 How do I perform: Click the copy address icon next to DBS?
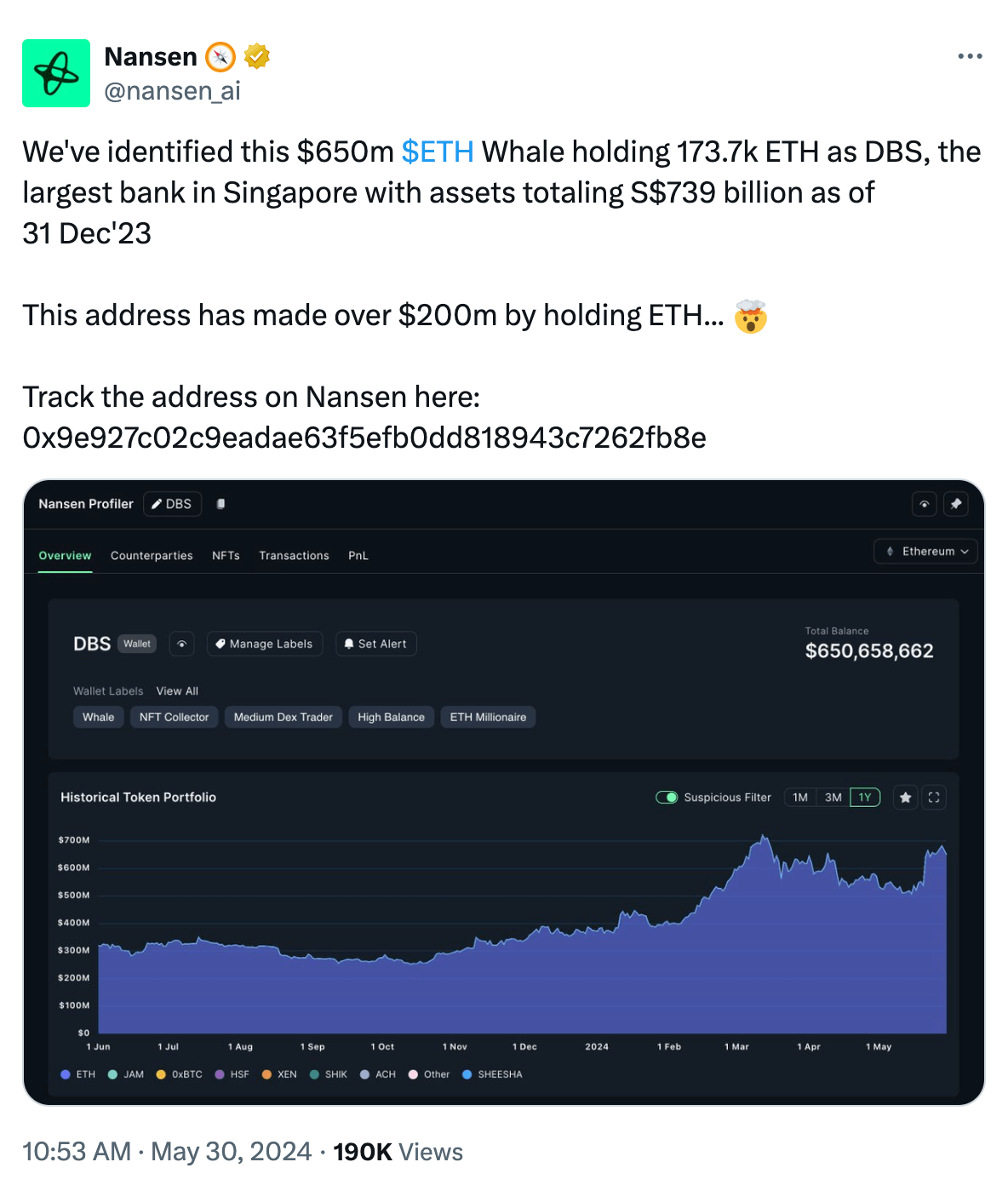220,504
